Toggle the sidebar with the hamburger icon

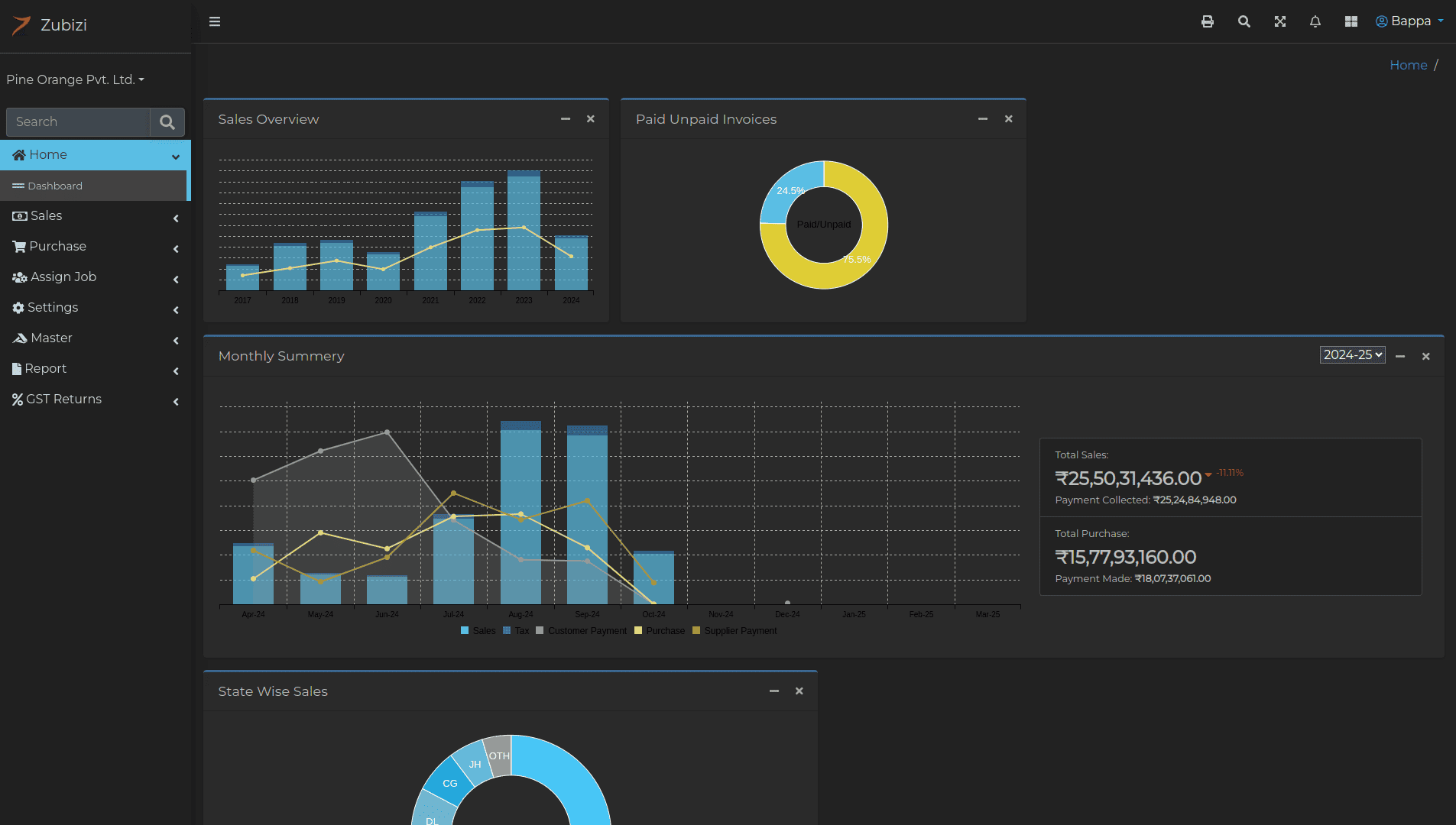click(215, 21)
